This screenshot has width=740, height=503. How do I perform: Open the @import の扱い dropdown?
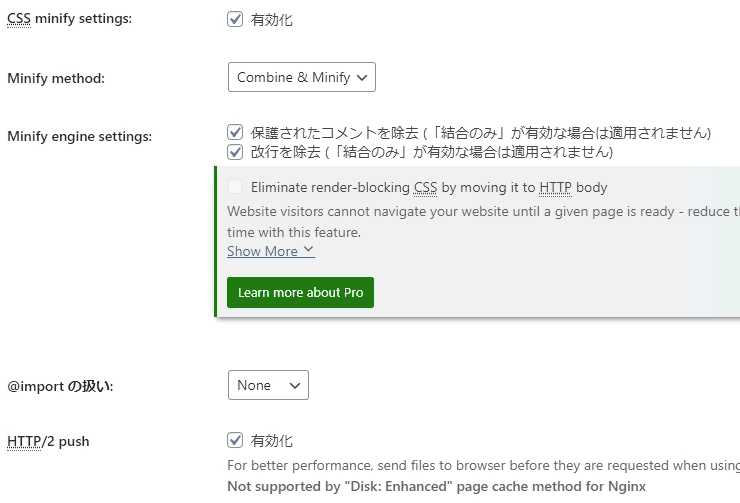(268, 385)
